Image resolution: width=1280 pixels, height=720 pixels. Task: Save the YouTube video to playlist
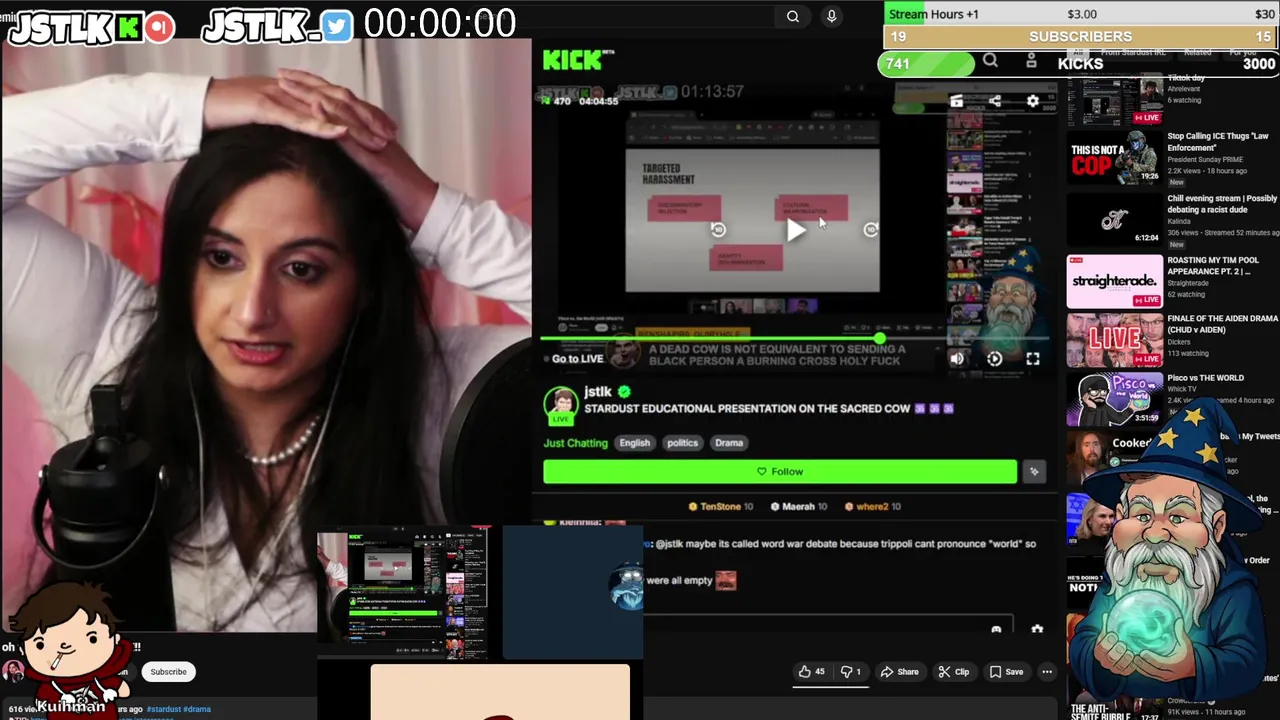(1006, 672)
